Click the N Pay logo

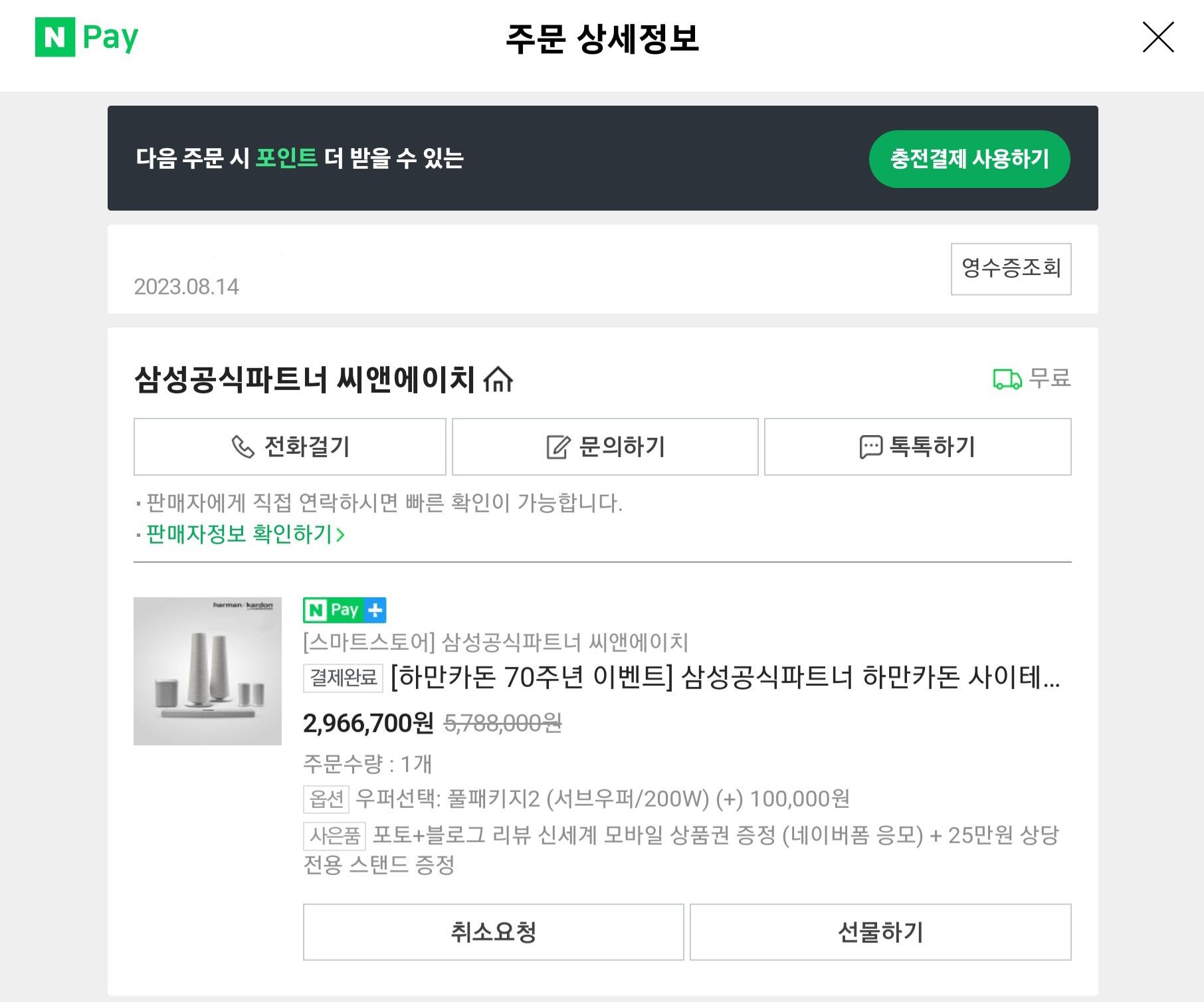86,37
